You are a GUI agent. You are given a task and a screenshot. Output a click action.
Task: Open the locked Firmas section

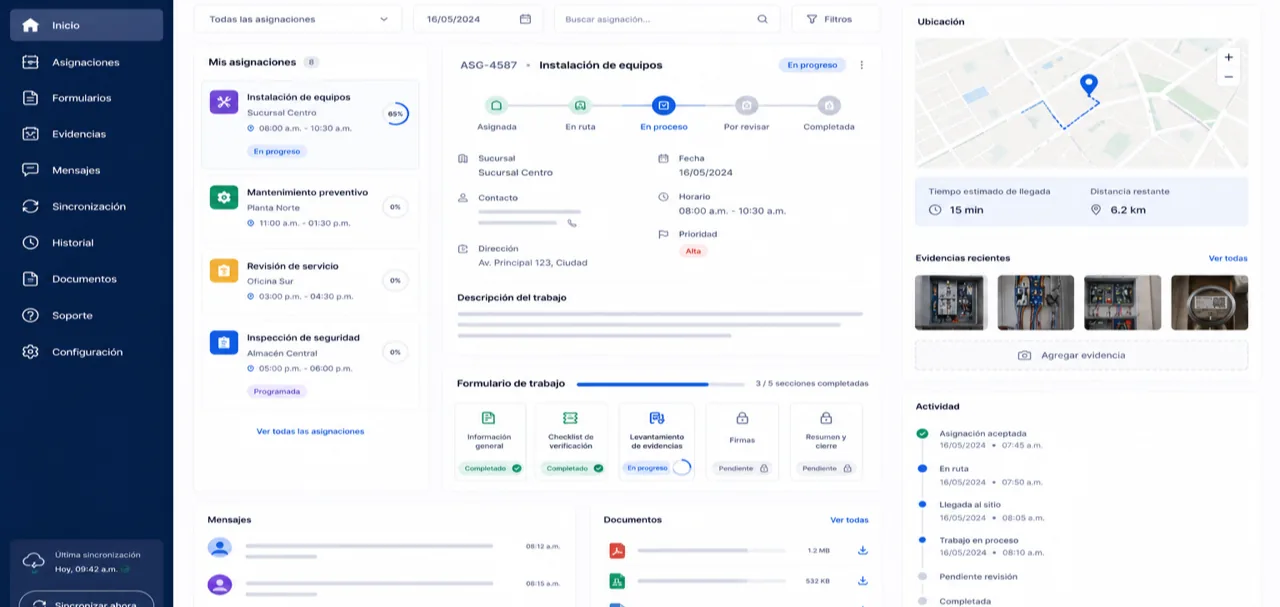[742, 441]
